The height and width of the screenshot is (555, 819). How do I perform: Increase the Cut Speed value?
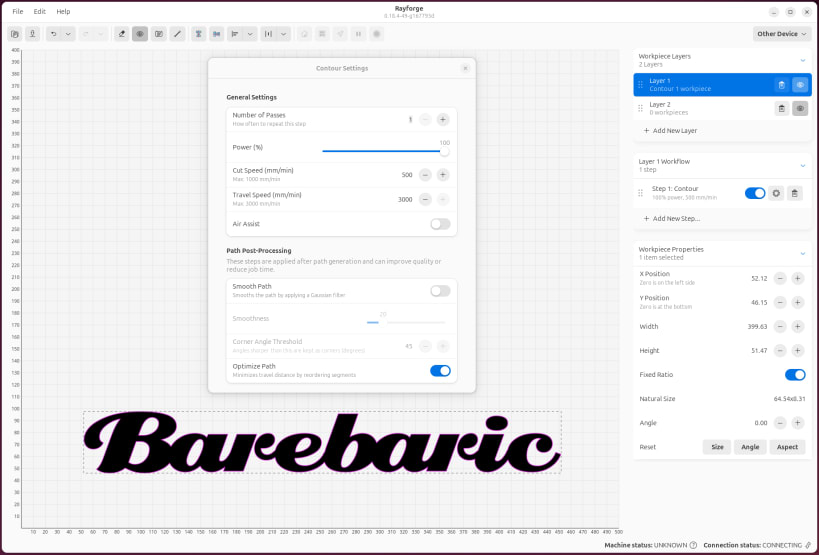[x=443, y=175]
